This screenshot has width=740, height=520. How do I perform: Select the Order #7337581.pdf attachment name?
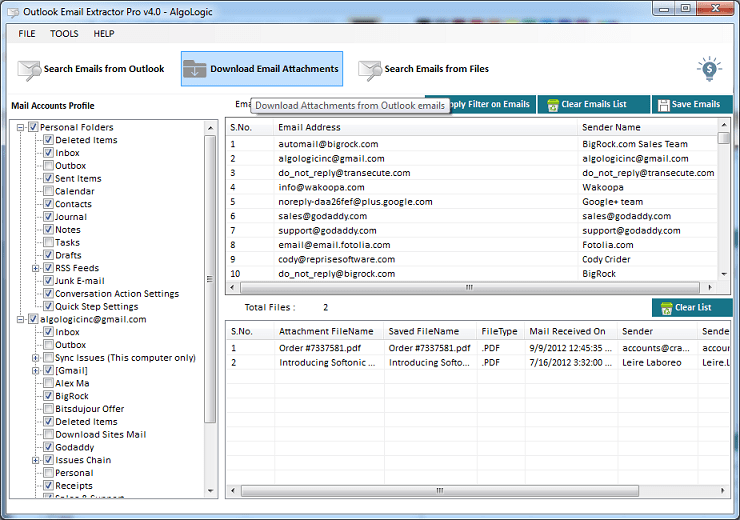(x=320, y=348)
